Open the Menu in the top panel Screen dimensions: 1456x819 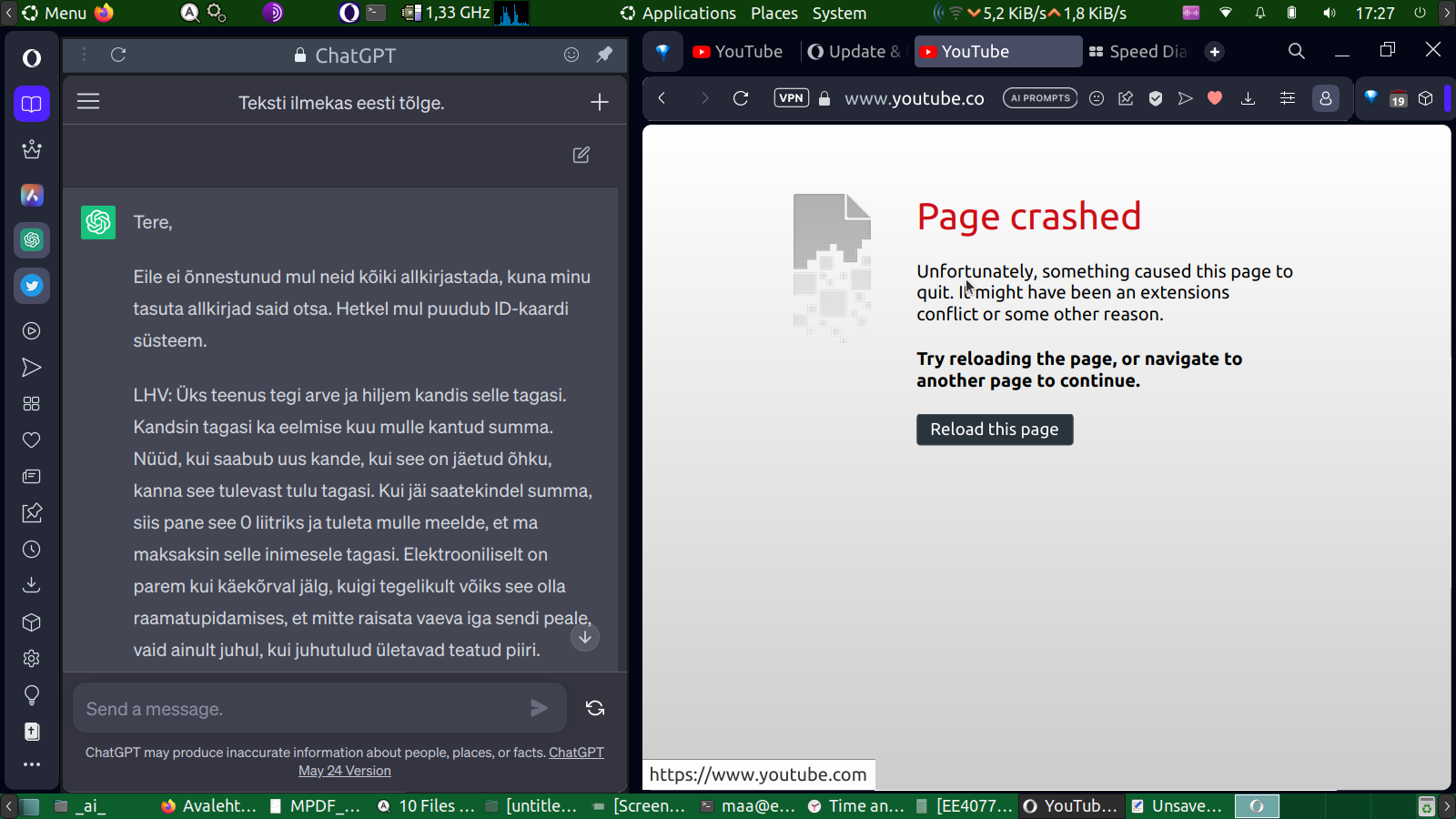(55, 13)
